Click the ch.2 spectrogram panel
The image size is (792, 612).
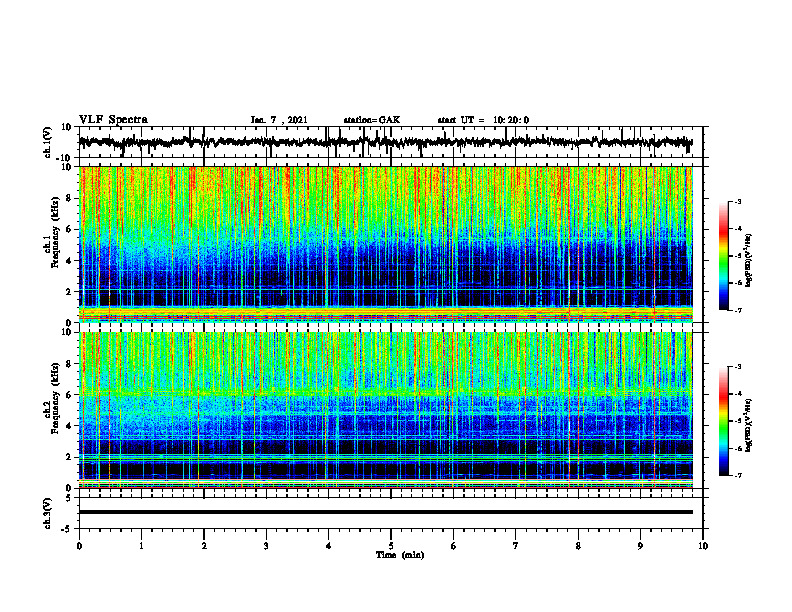coord(385,410)
